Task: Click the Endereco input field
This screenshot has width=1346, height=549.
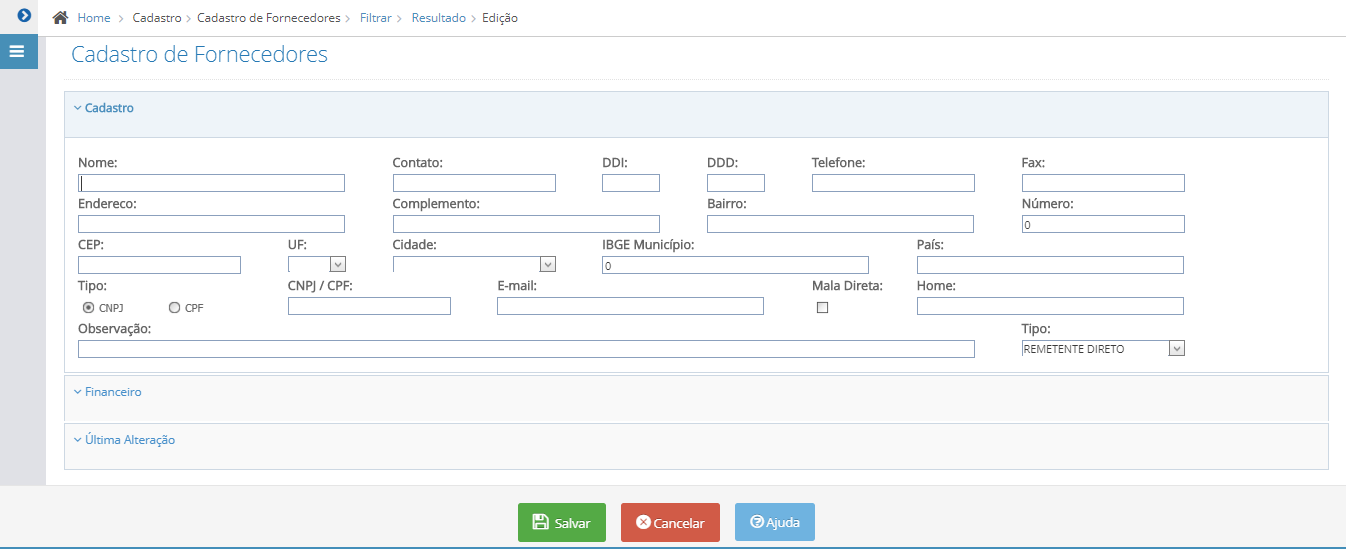Action: point(211,224)
